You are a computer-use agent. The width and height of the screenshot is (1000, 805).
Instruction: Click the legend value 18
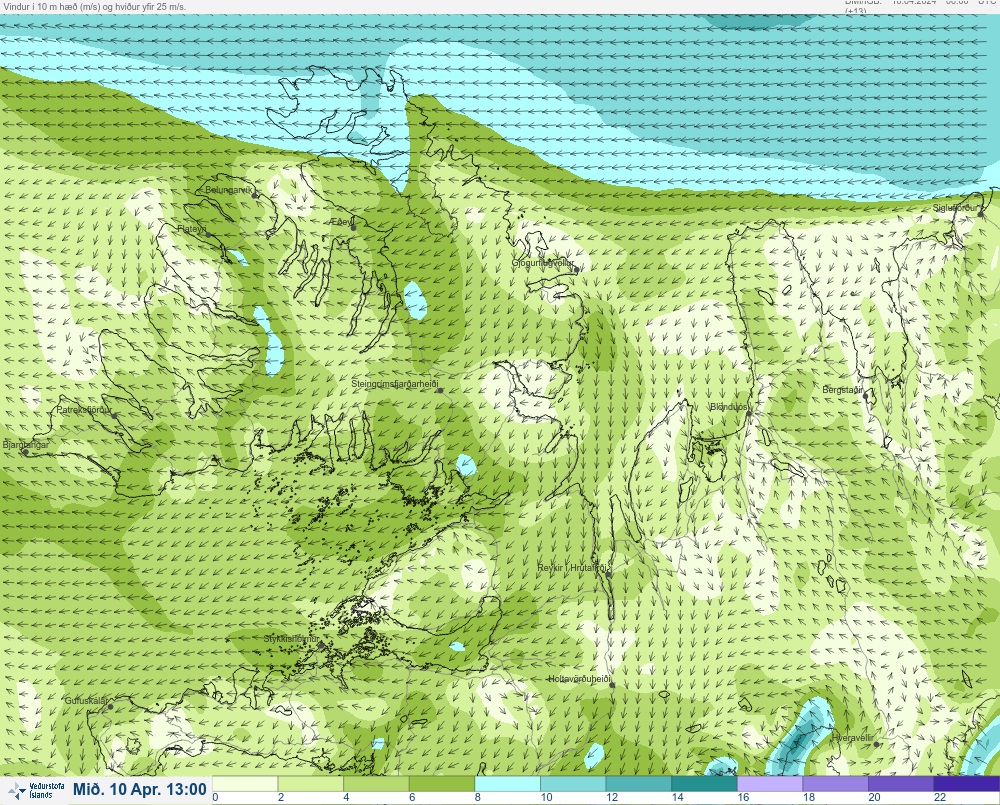[x=809, y=797]
